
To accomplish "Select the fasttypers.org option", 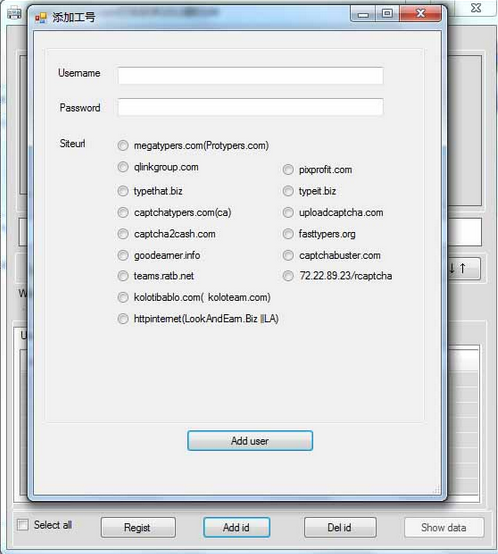I will [288, 234].
